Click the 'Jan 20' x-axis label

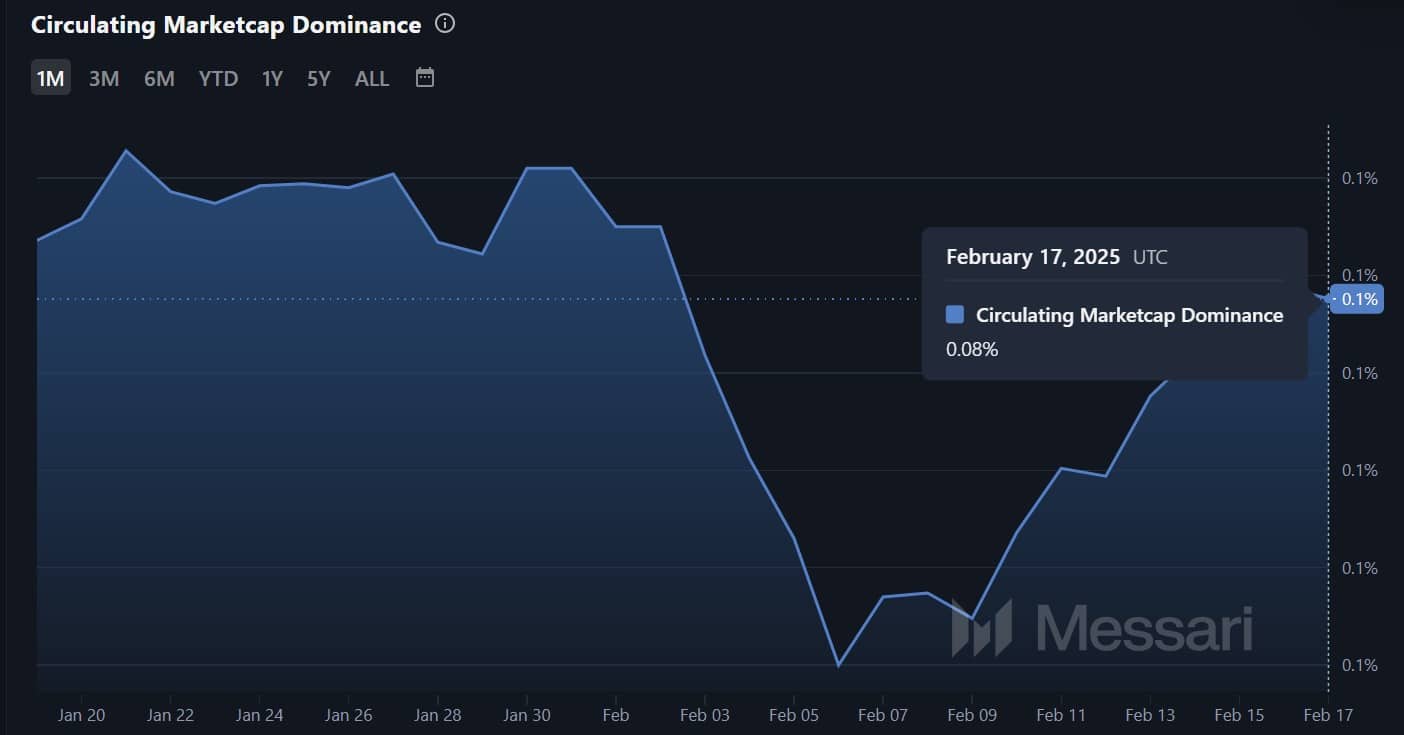tap(82, 715)
